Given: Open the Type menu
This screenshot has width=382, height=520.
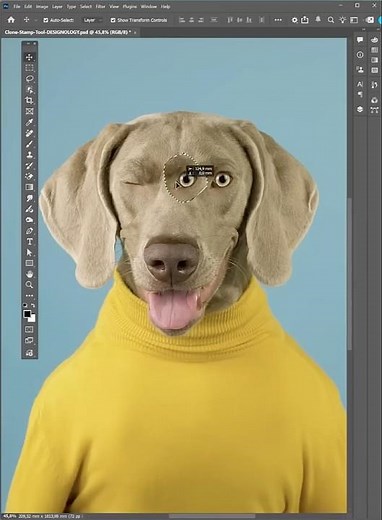Looking at the screenshot, I should [x=71, y=6].
